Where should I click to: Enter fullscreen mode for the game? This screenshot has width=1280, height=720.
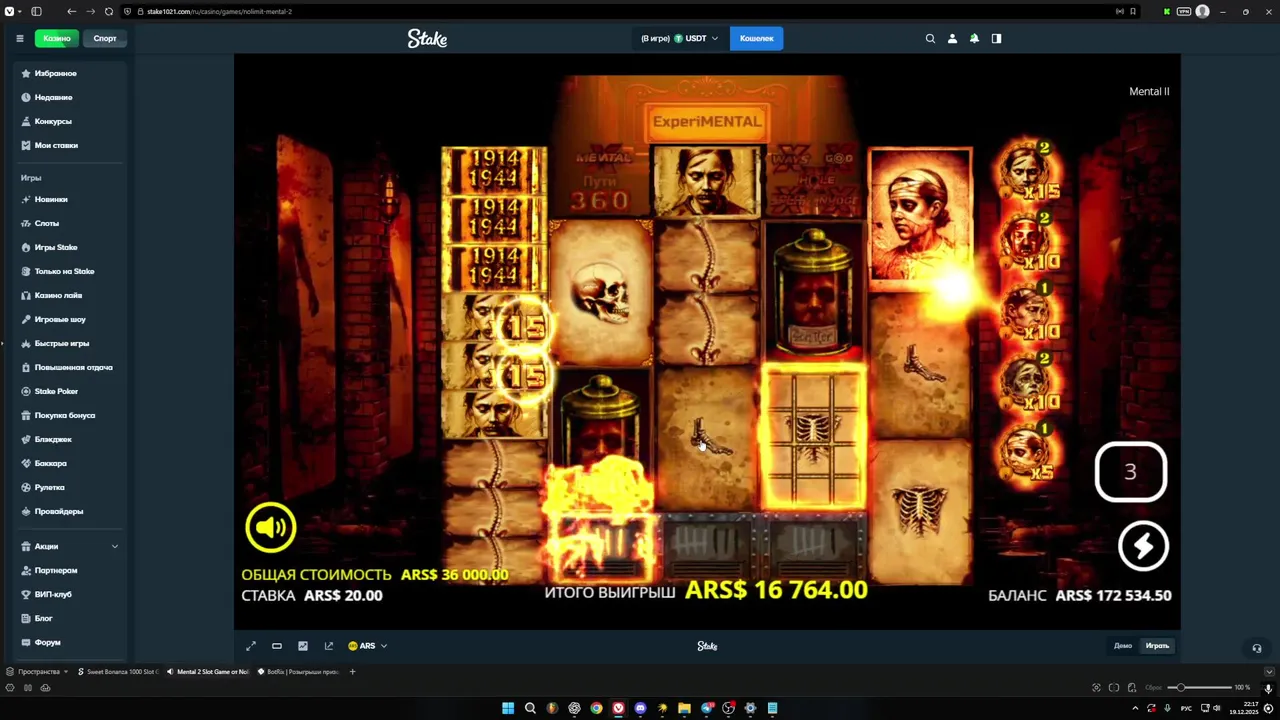251,646
